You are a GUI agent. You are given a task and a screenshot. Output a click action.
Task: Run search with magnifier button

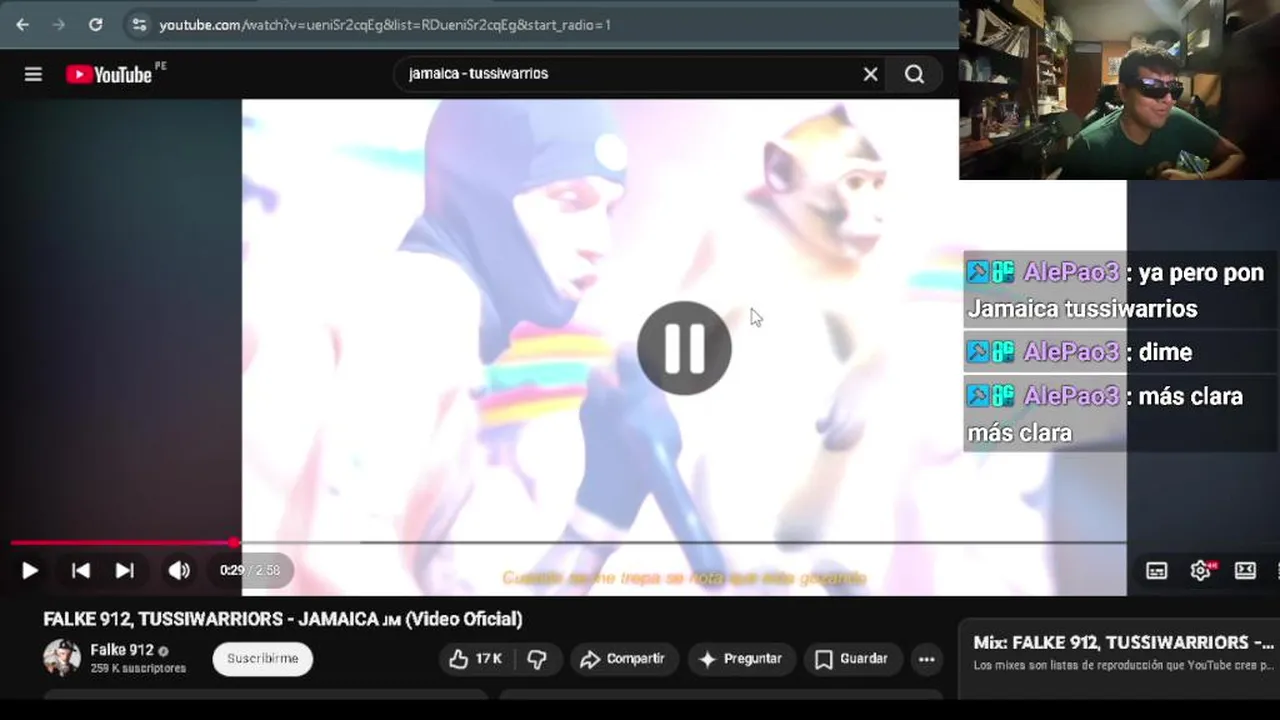pyautogui.click(x=914, y=74)
